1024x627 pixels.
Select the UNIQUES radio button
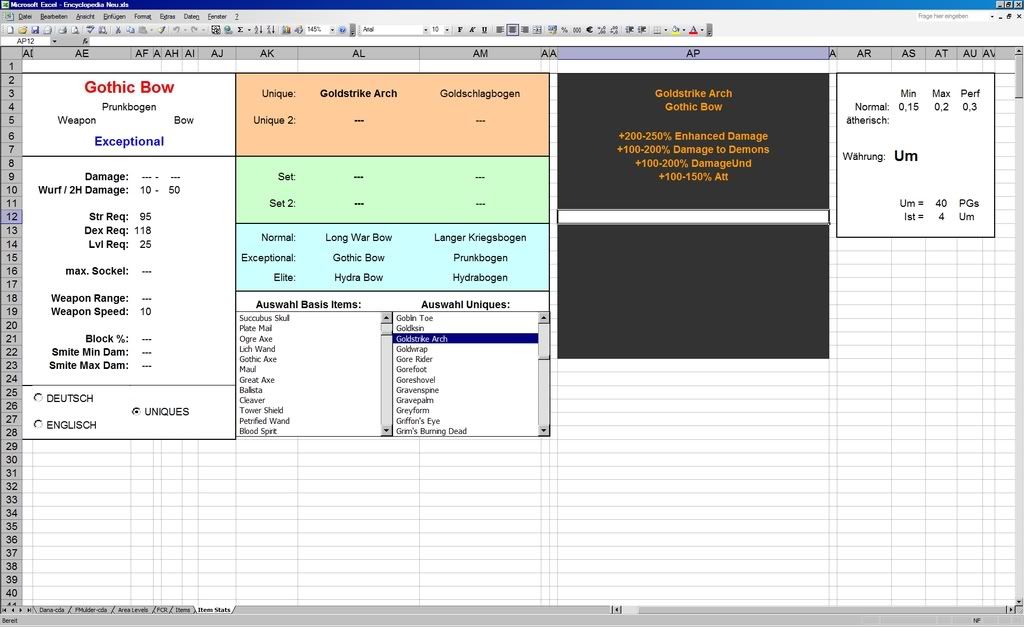136,411
